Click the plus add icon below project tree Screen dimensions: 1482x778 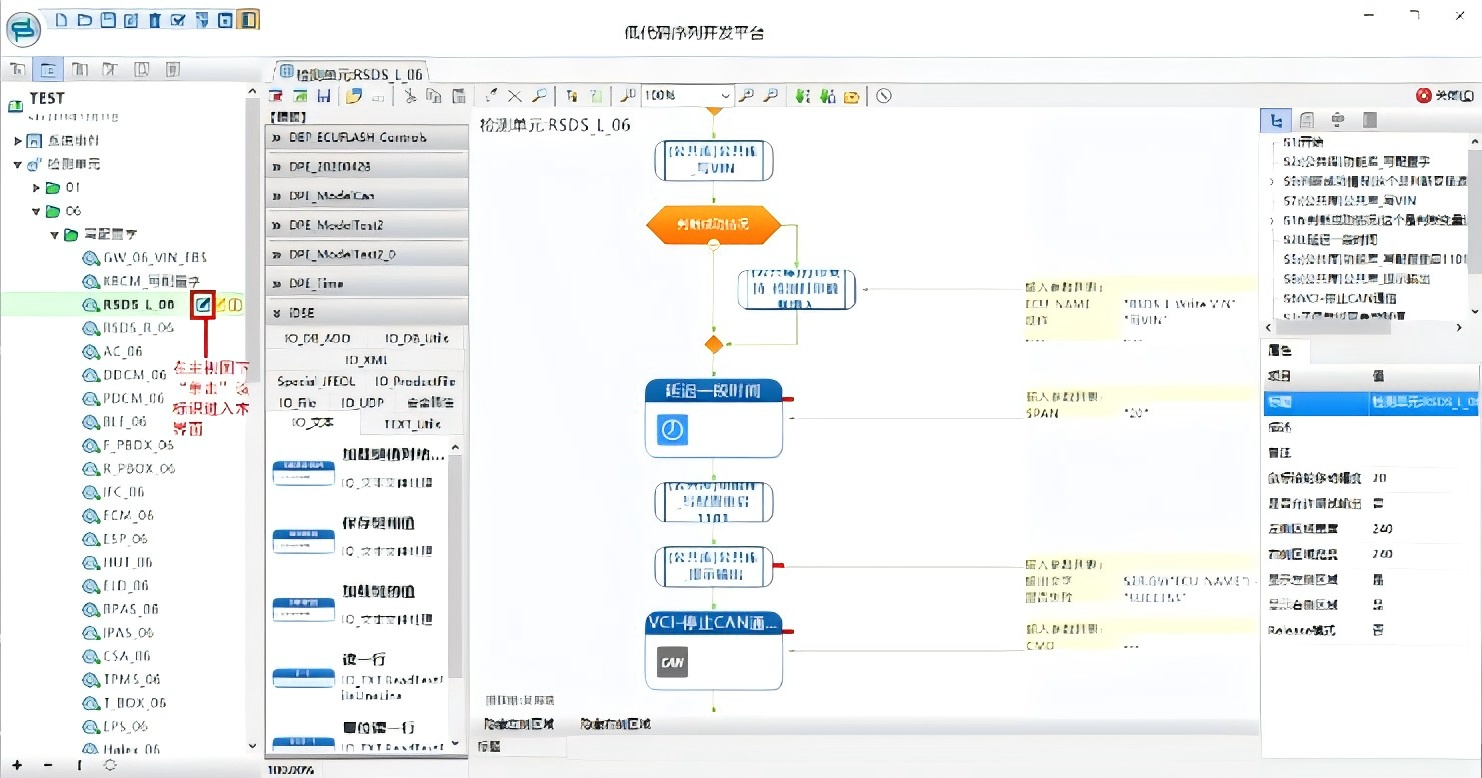pos(17,765)
